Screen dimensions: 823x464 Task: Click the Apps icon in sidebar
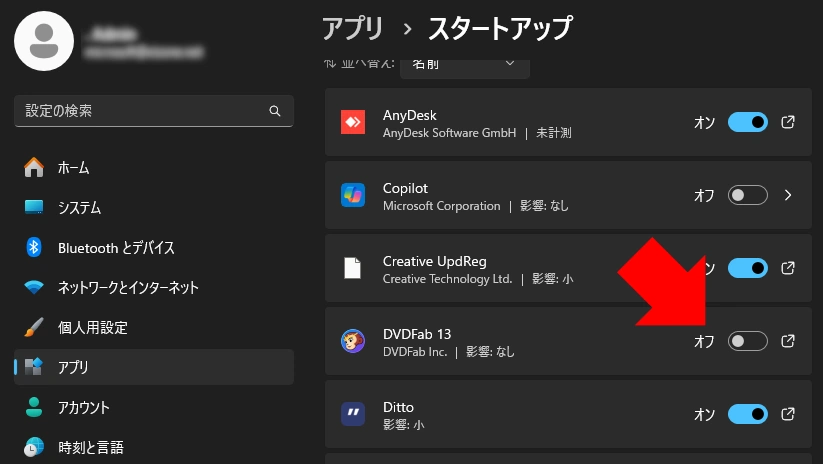coord(34,367)
